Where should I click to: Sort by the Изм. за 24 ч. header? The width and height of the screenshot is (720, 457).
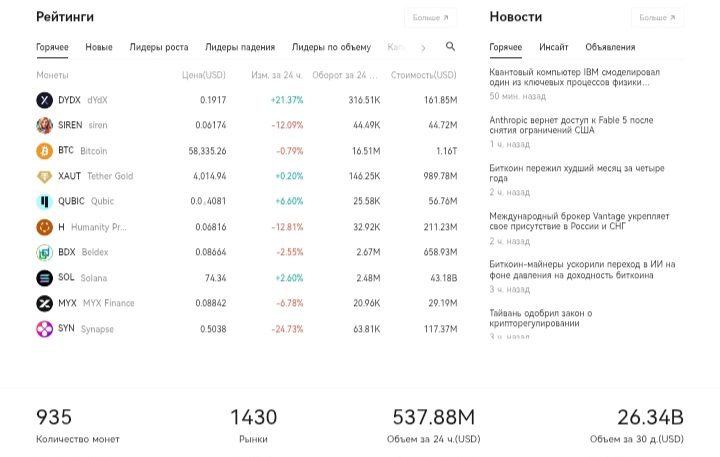(277, 75)
